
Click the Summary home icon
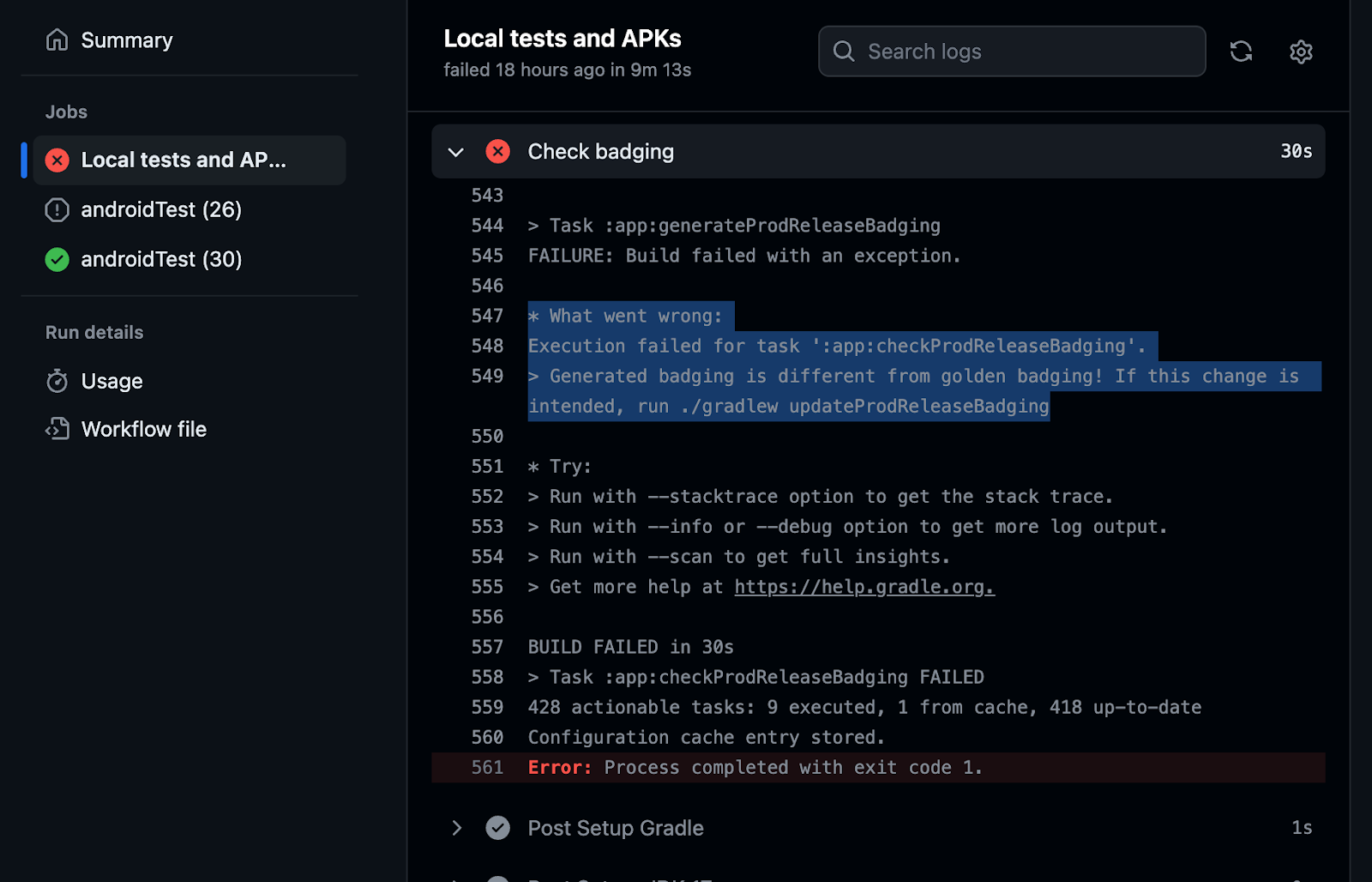point(57,40)
